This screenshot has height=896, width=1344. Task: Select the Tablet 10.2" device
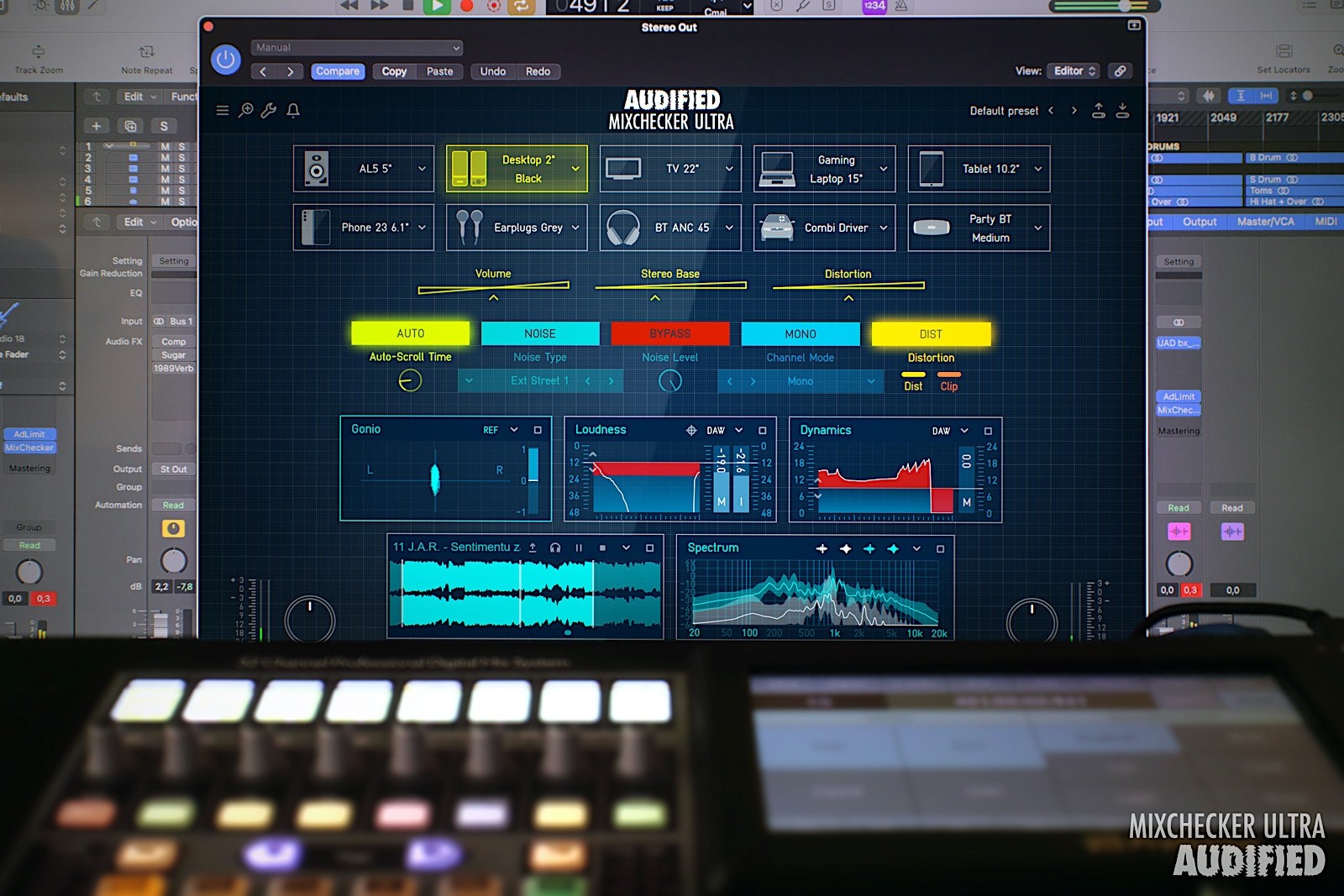[x=979, y=169]
